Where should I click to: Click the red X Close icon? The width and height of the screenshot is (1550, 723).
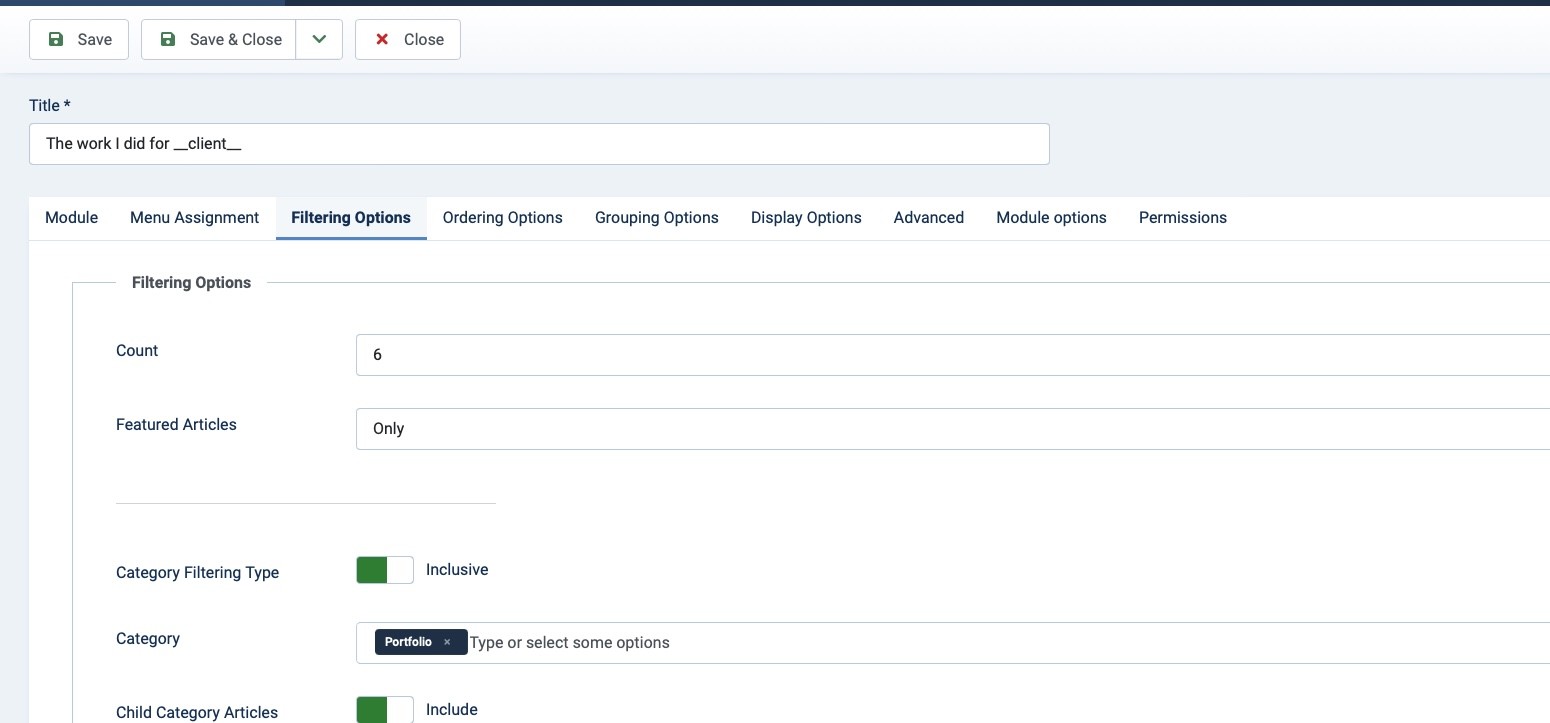[x=382, y=40]
